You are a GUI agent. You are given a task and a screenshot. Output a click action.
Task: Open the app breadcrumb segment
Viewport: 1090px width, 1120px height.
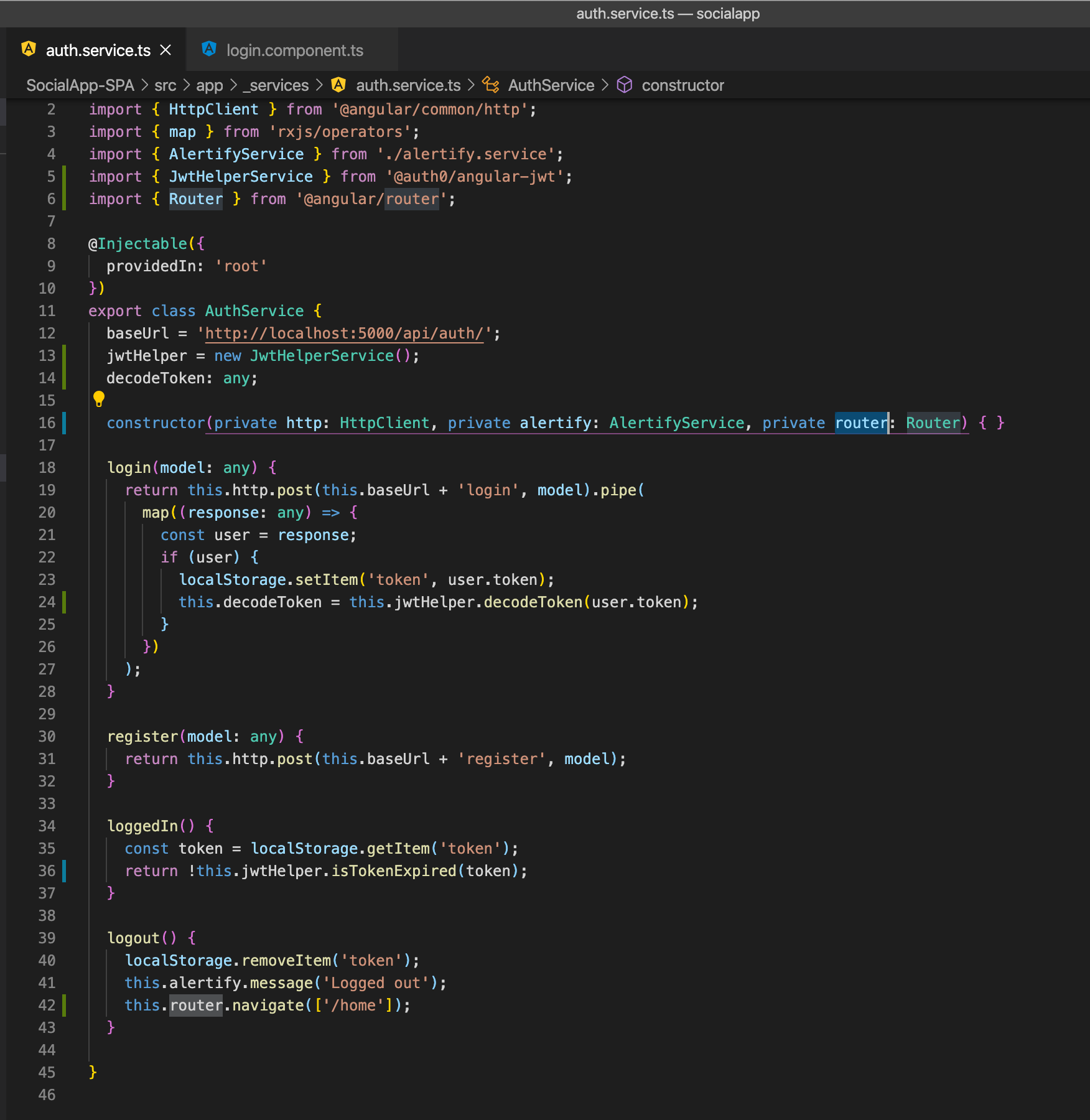click(x=209, y=85)
